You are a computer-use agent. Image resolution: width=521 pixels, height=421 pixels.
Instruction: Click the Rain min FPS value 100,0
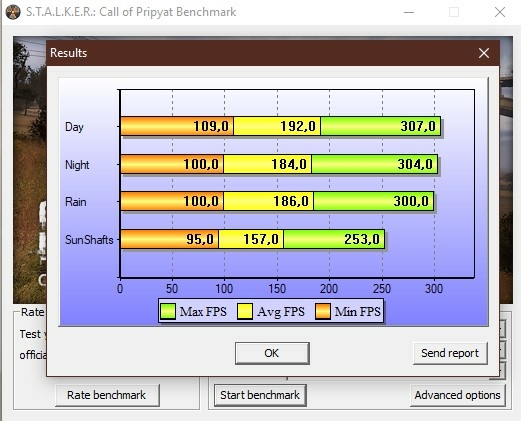tap(201, 201)
